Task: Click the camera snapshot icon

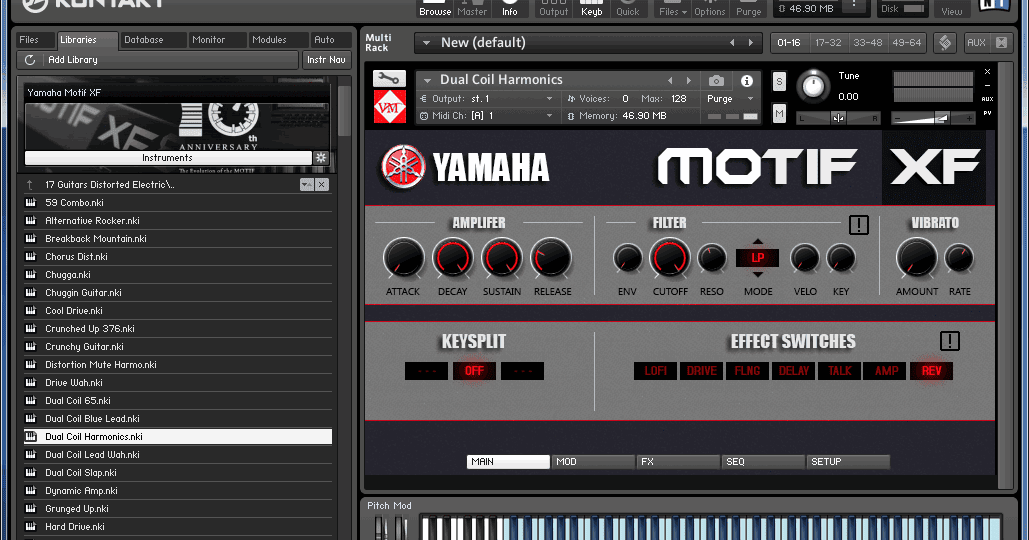Action: tap(716, 81)
